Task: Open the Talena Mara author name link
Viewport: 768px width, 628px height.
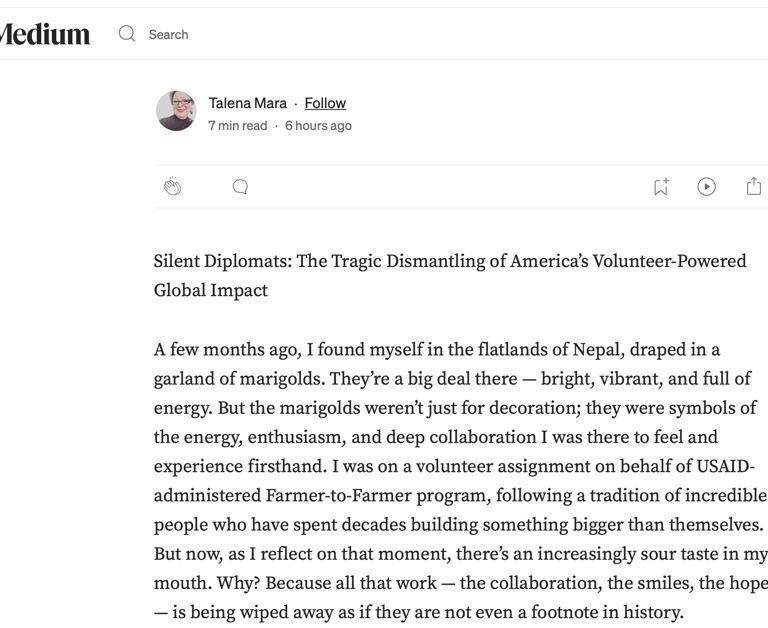Action: pos(247,103)
